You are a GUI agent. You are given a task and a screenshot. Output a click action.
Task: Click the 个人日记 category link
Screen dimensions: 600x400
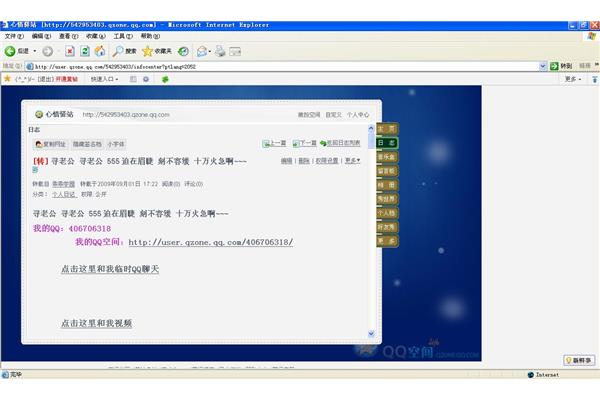64,194
